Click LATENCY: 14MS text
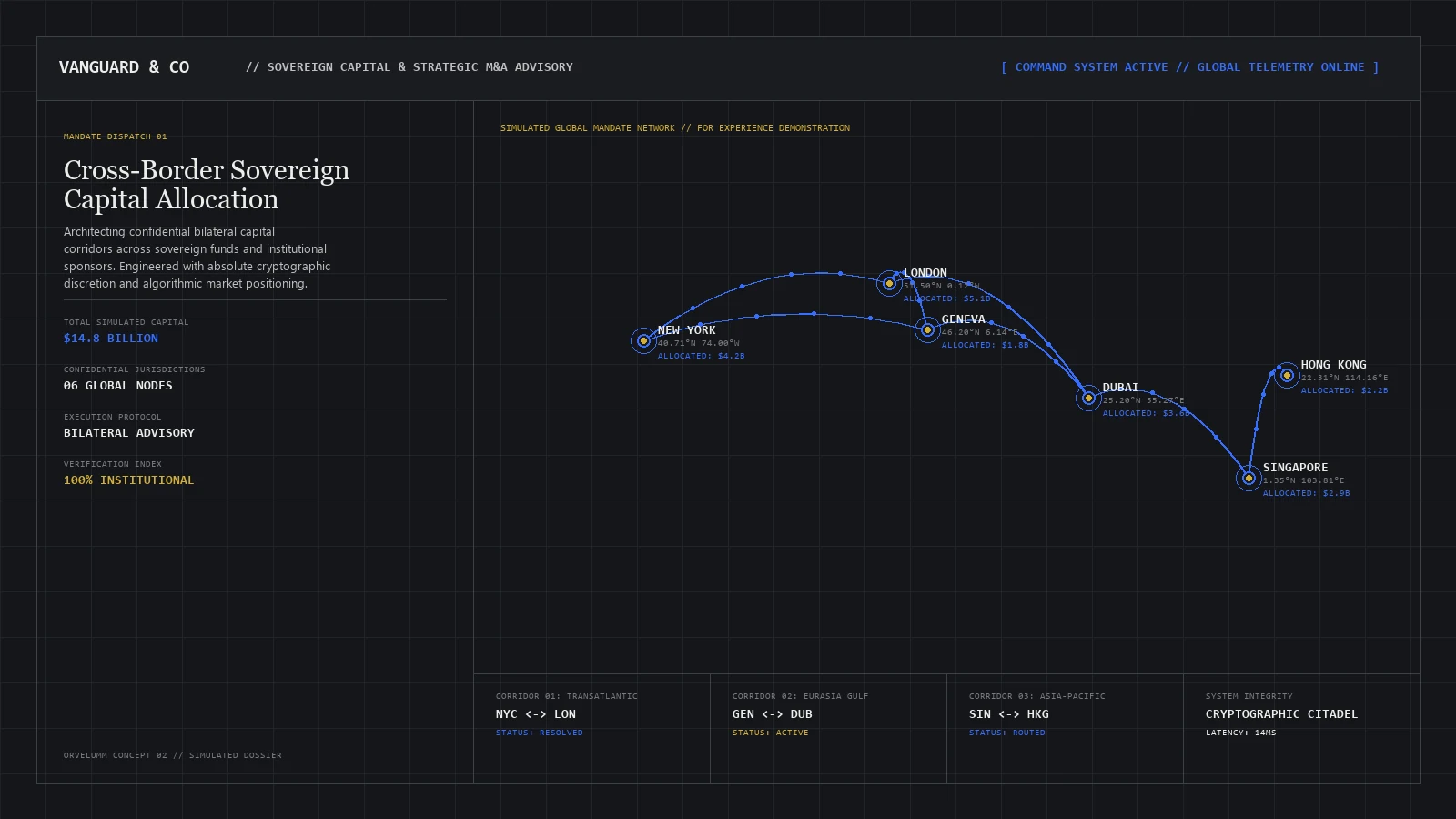1456x819 pixels. tap(1241, 733)
